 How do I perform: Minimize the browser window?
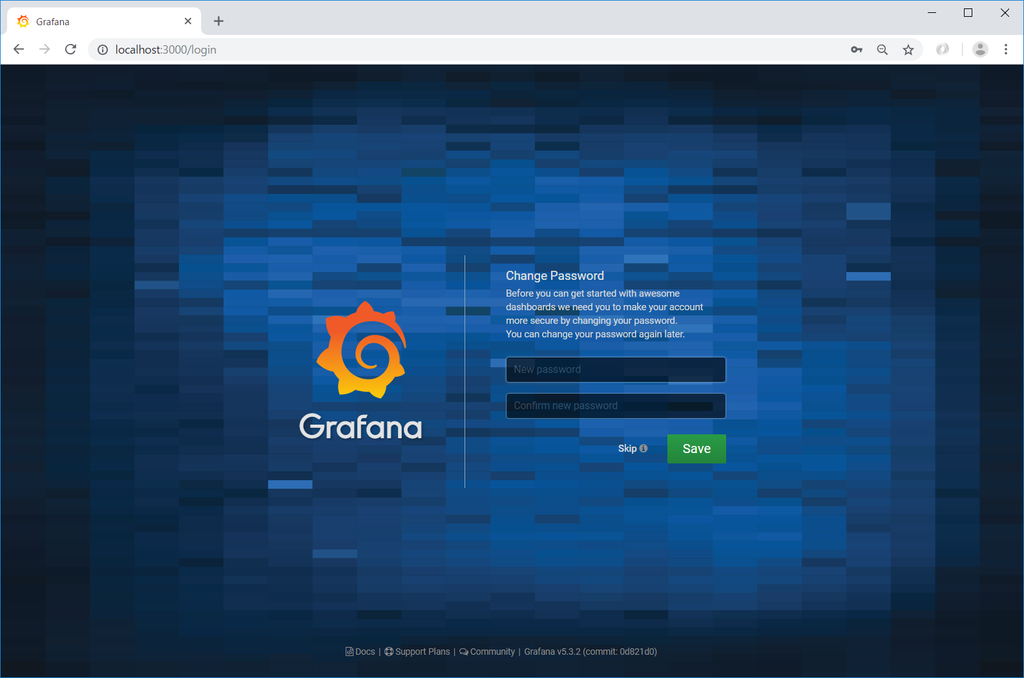point(932,12)
